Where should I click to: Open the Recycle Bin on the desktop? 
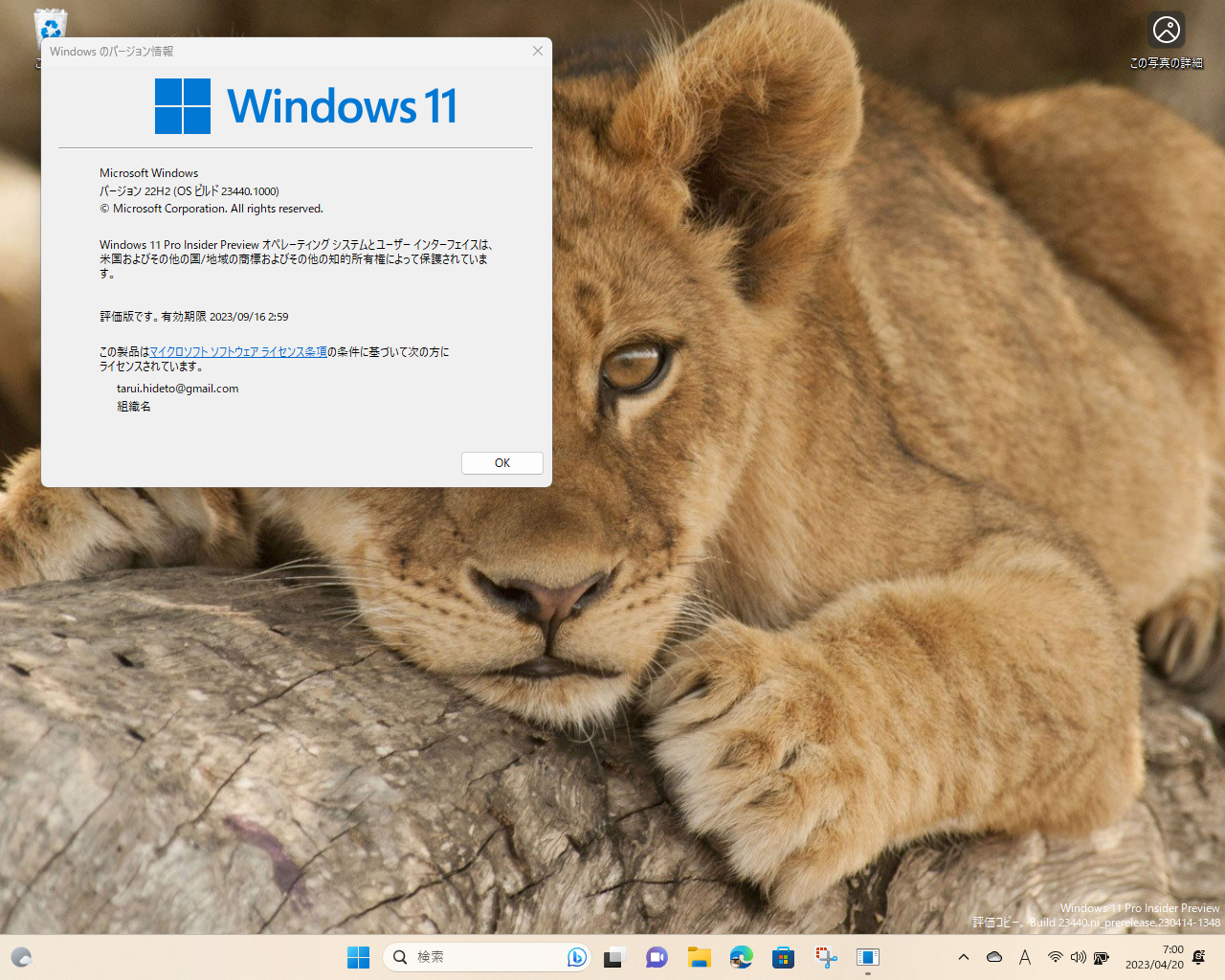(50, 29)
